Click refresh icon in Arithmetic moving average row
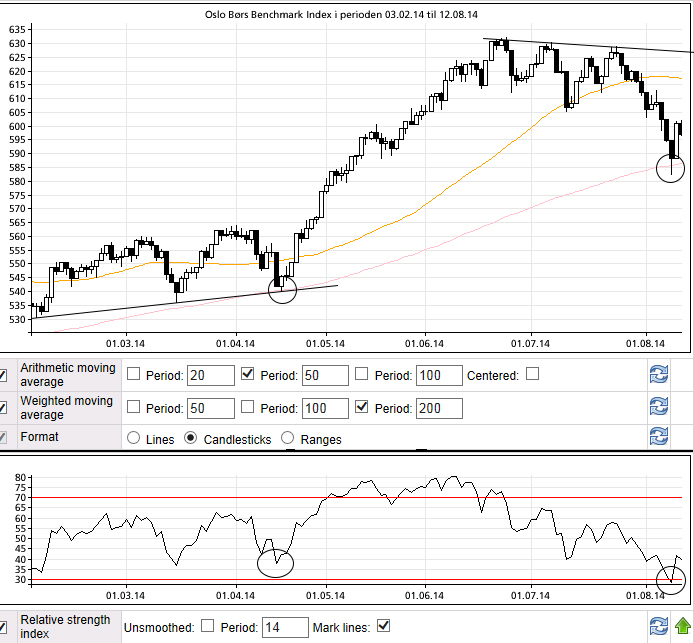The image size is (694, 643). (658, 375)
